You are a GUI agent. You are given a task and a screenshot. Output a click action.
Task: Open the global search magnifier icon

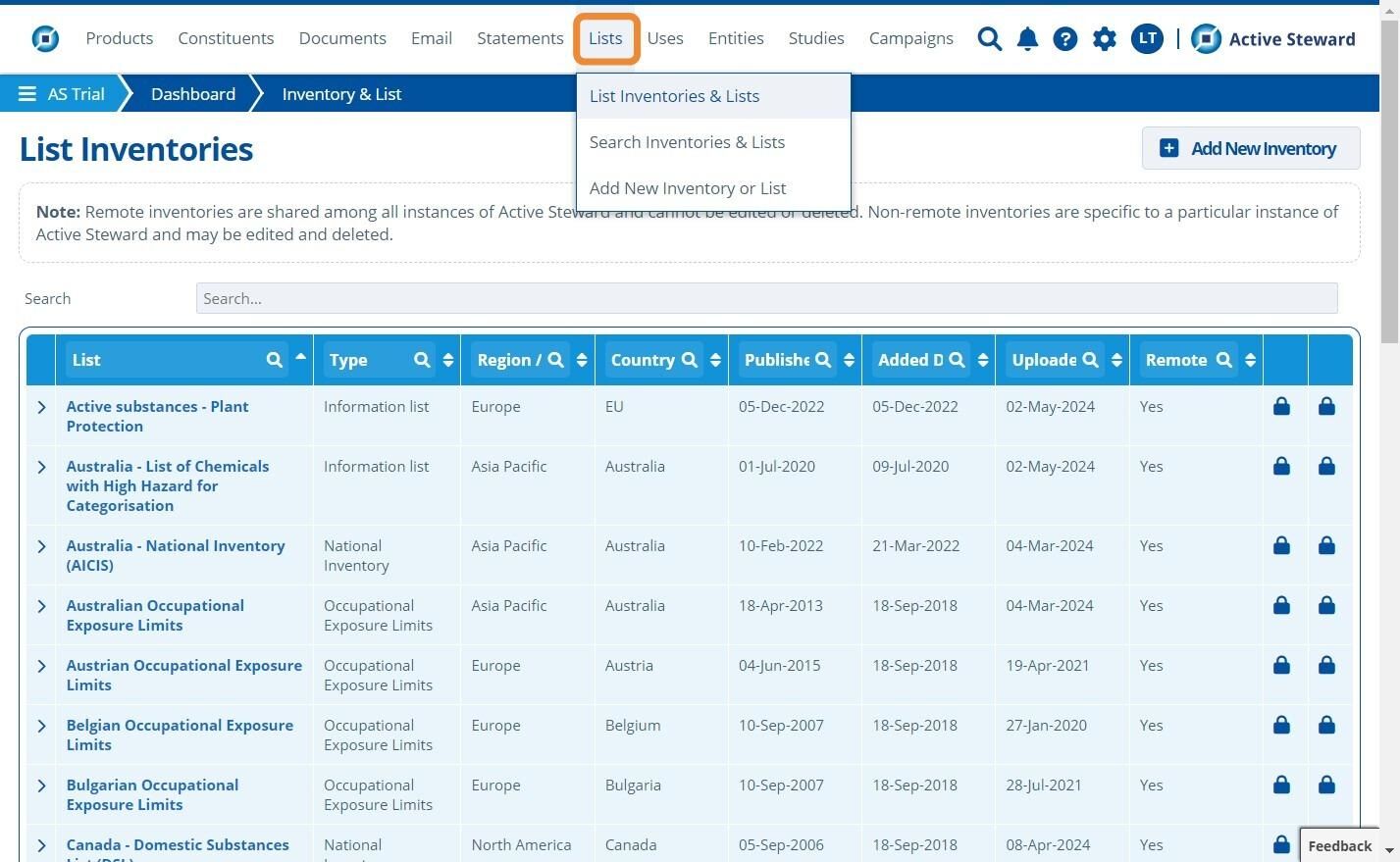coord(990,39)
